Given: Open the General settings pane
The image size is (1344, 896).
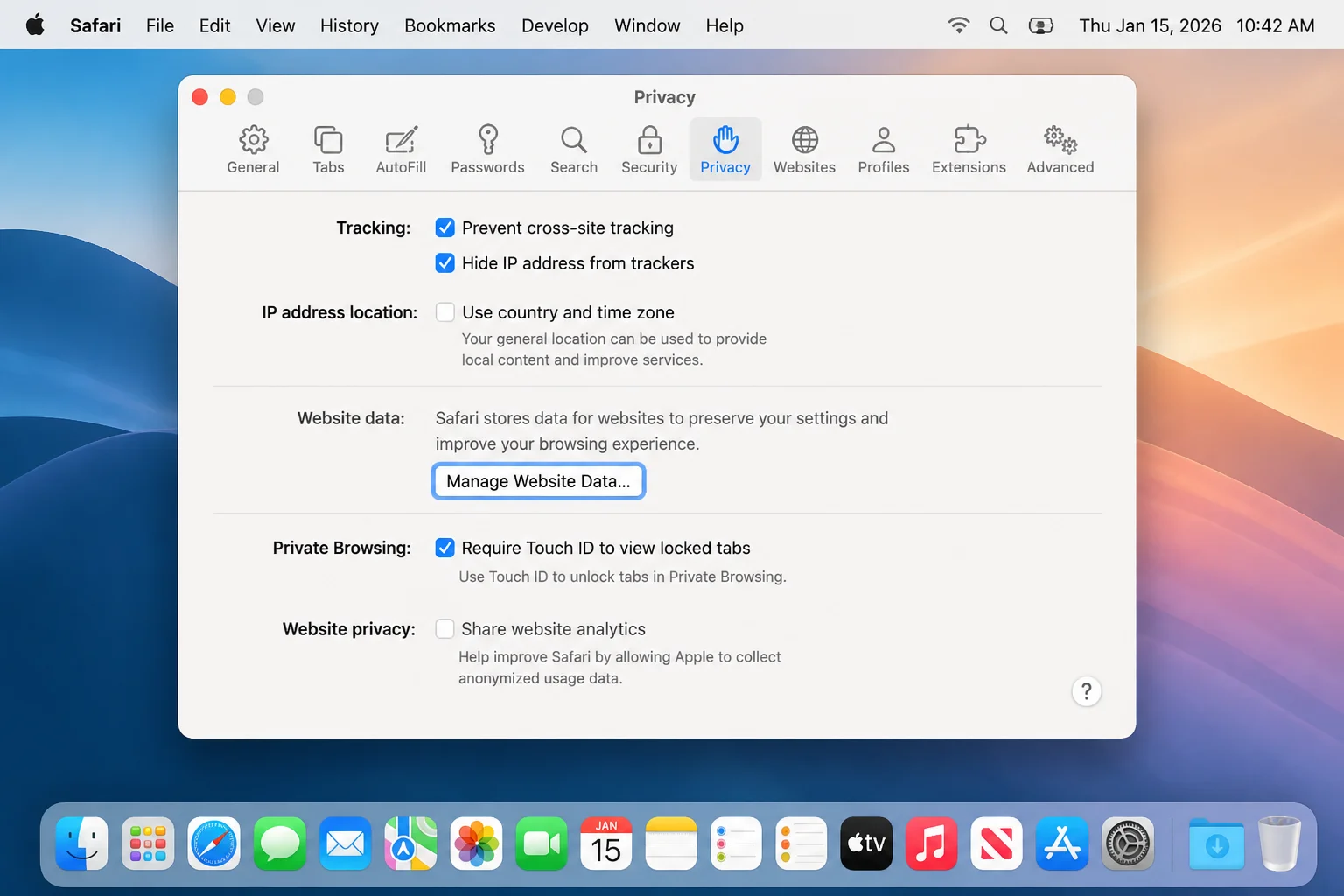Looking at the screenshot, I should tap(253, 150).
